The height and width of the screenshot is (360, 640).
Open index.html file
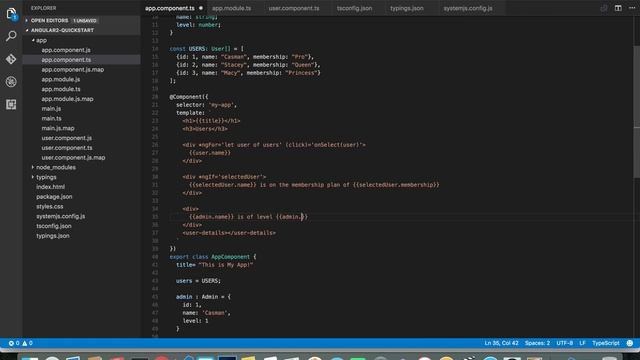pyautogui.click(x=50, y=187)
